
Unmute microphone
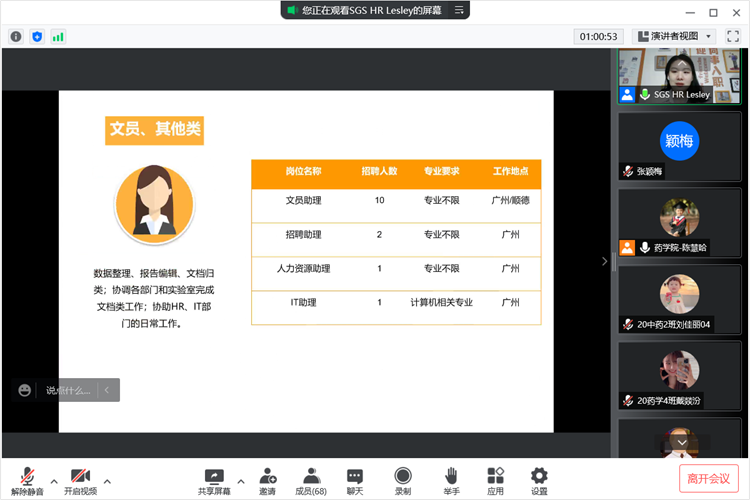point(27,481)
